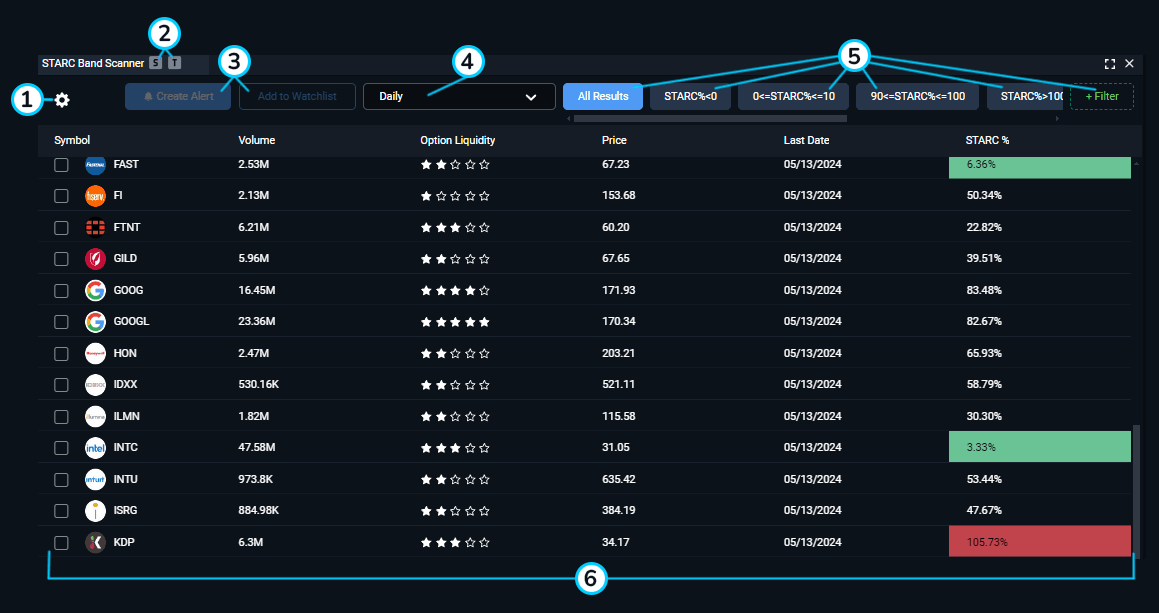1159x613 pixels.
Task: Check the FI row checkbox
Action: click(61, 196)
